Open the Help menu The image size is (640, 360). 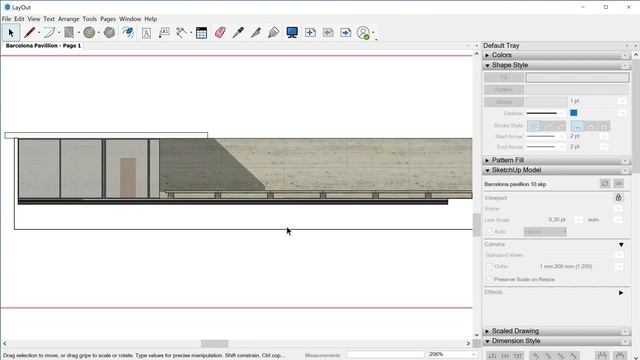(x=151, y=19)
